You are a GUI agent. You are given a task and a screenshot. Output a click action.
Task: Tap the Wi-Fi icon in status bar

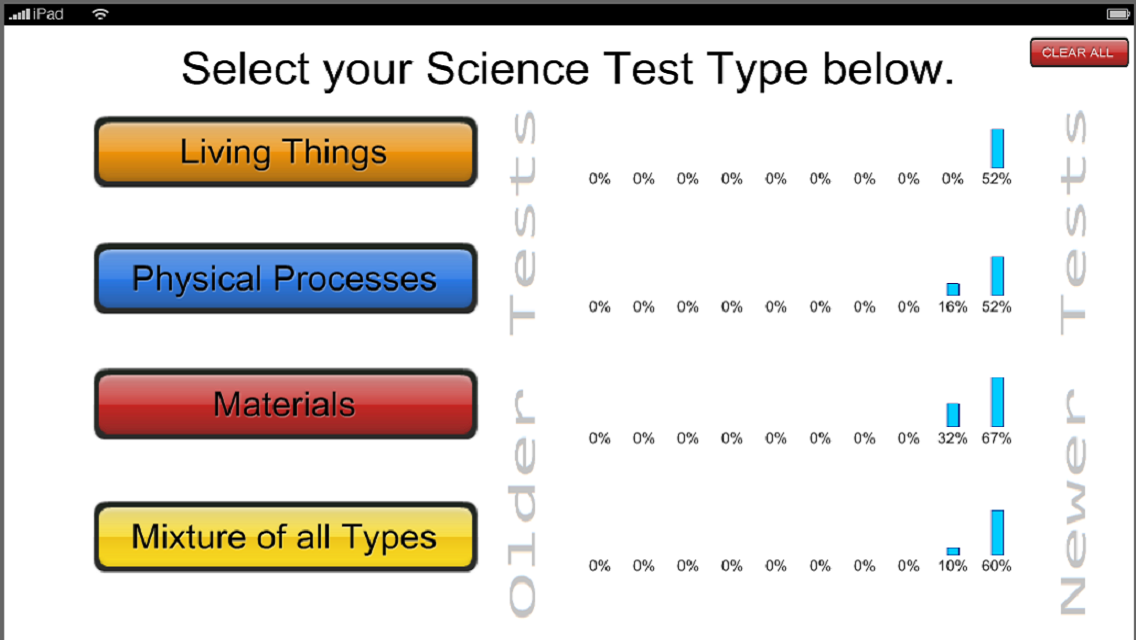click(x=100, y=14)
